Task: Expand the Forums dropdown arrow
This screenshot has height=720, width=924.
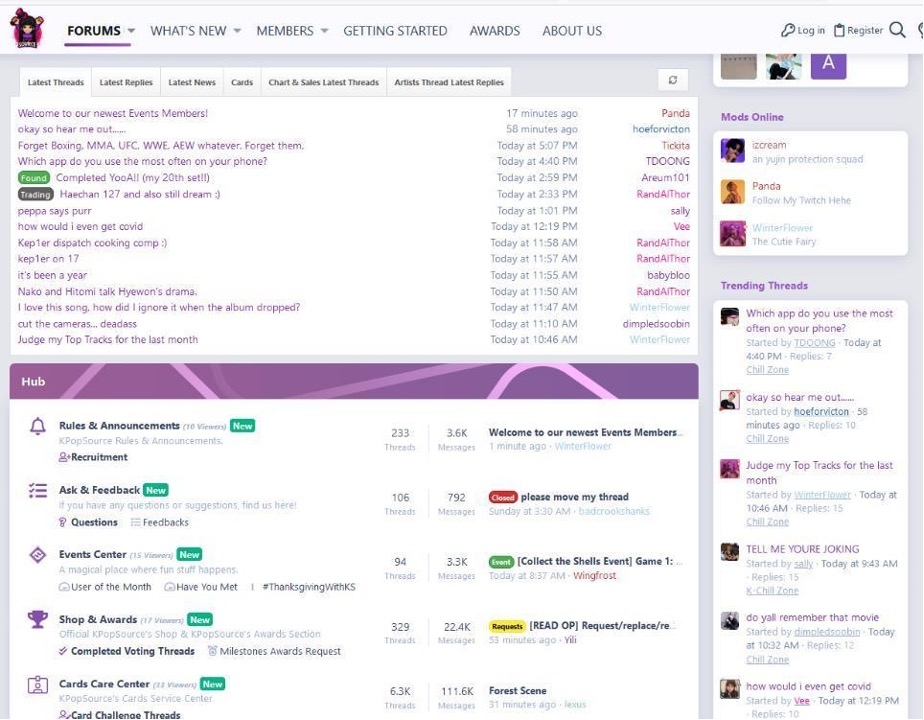Action: (131, 31)
